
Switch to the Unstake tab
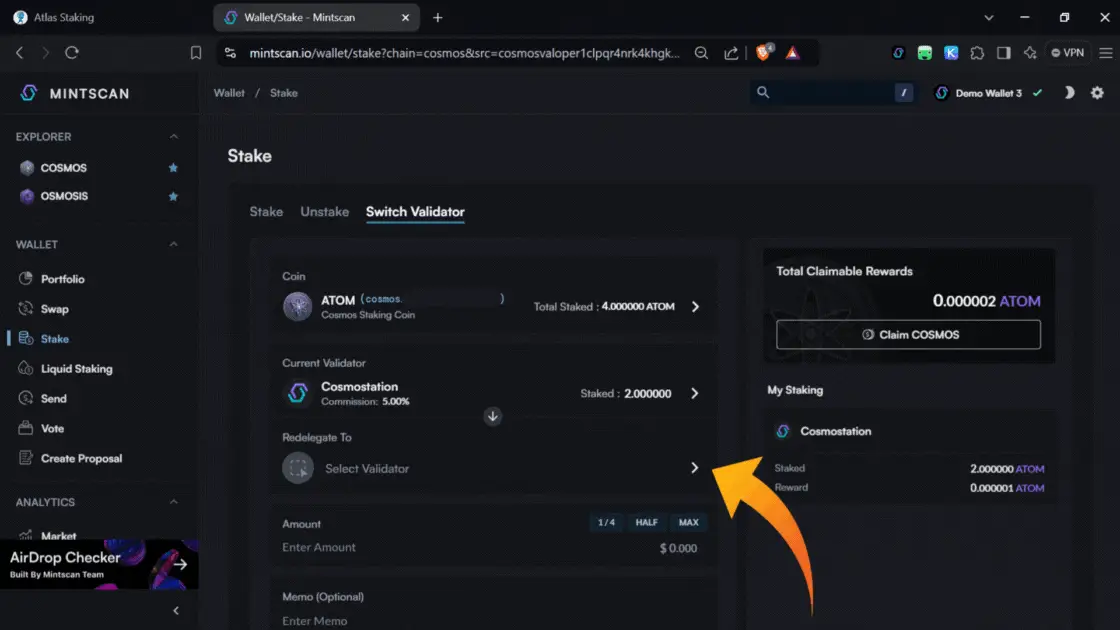[324, 212]
